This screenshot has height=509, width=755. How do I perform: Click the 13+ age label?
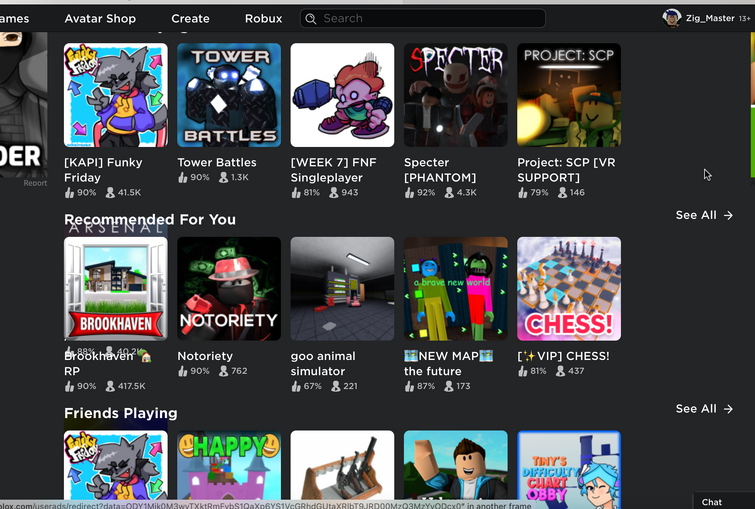point(744,18)
